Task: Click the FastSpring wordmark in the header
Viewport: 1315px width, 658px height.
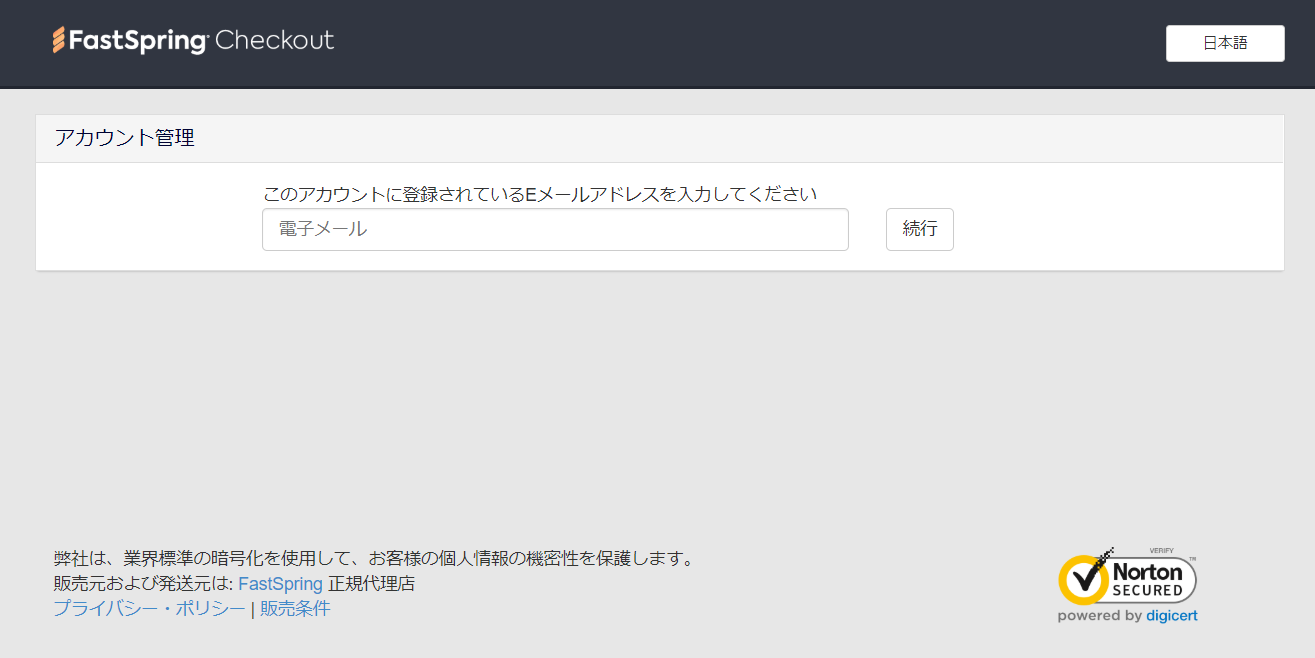Action: click(x=136, y=41)
